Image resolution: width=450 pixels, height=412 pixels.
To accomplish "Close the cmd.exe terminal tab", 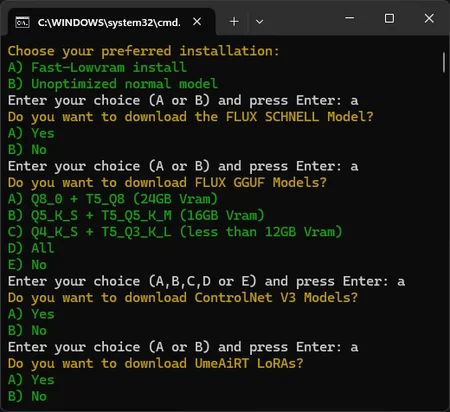I will point(197,22).
